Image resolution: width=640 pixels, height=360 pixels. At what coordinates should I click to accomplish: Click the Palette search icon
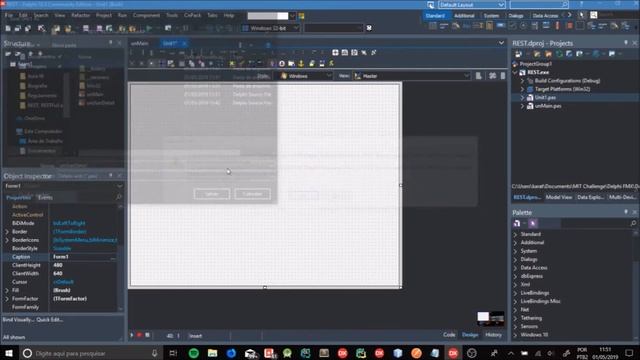coord(633,223)
